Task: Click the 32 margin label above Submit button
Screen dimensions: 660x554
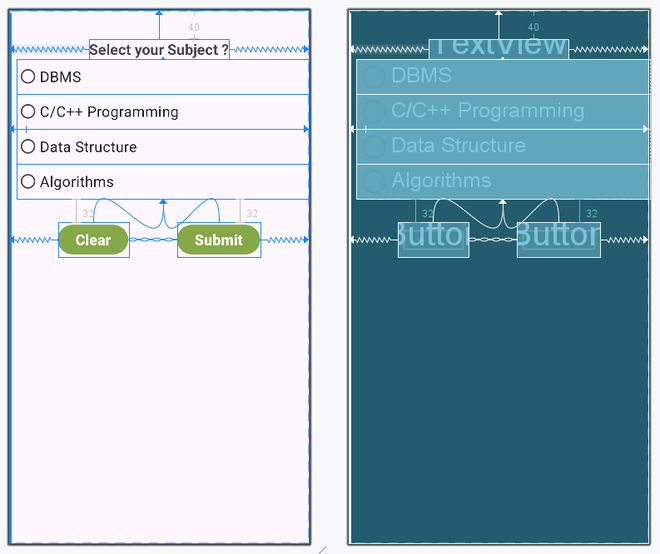Action: pyautogui.click(x=252, y=213)
